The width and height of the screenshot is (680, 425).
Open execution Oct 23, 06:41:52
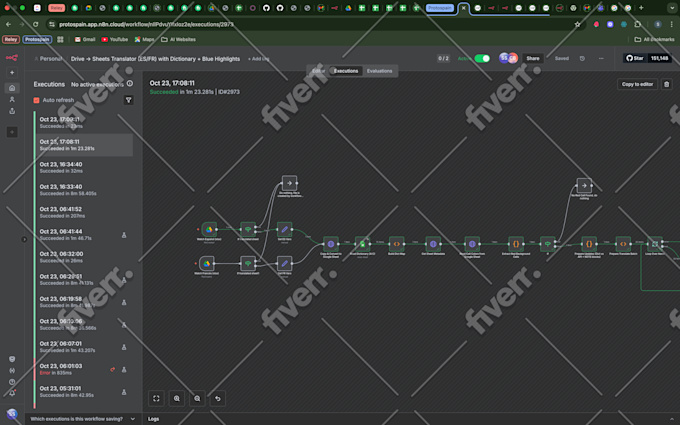[x=85, y=212]
